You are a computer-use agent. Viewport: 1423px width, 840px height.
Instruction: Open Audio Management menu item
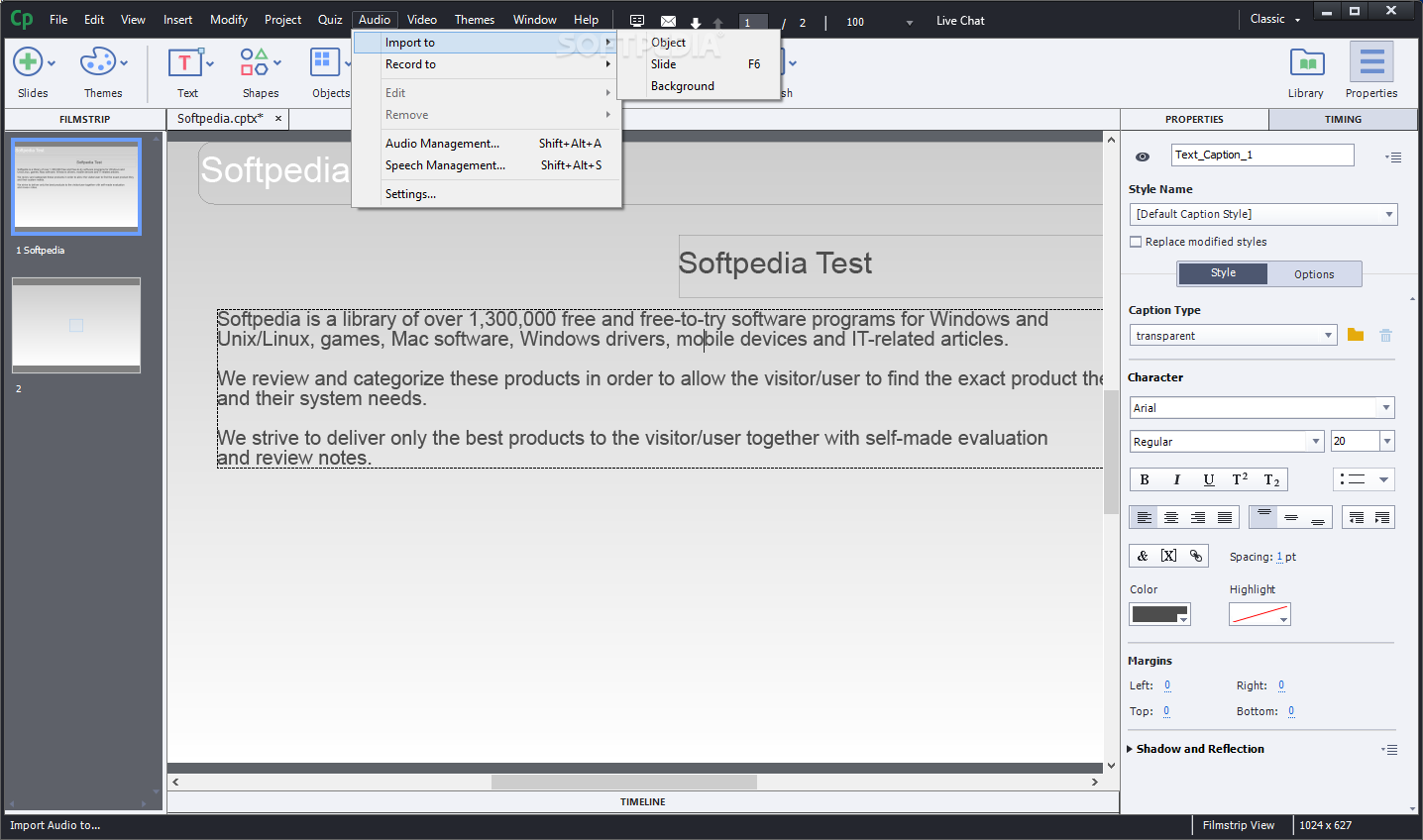click(x=487, y=144)
